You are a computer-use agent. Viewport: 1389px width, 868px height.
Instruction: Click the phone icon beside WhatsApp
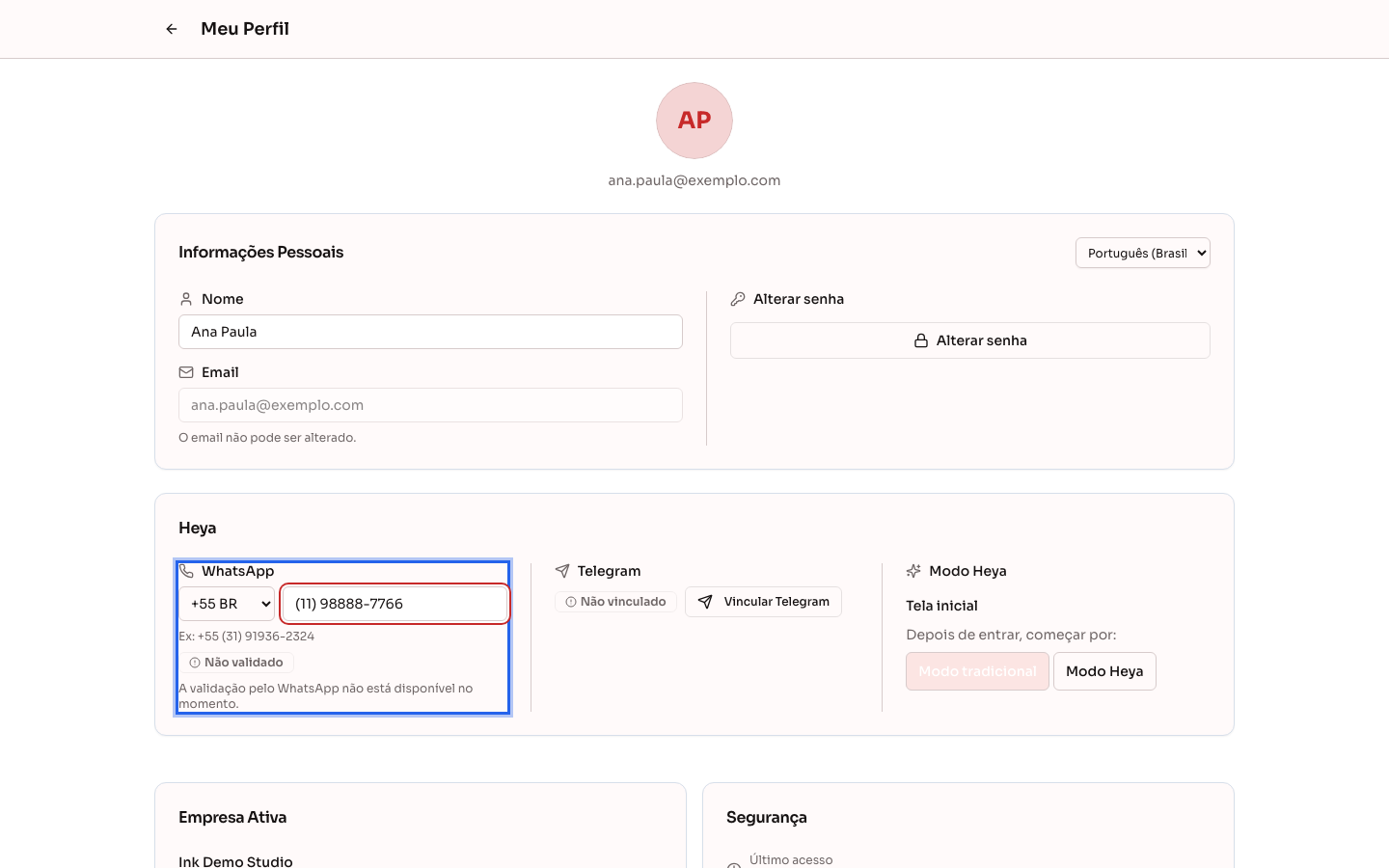(x=186, y=571)
